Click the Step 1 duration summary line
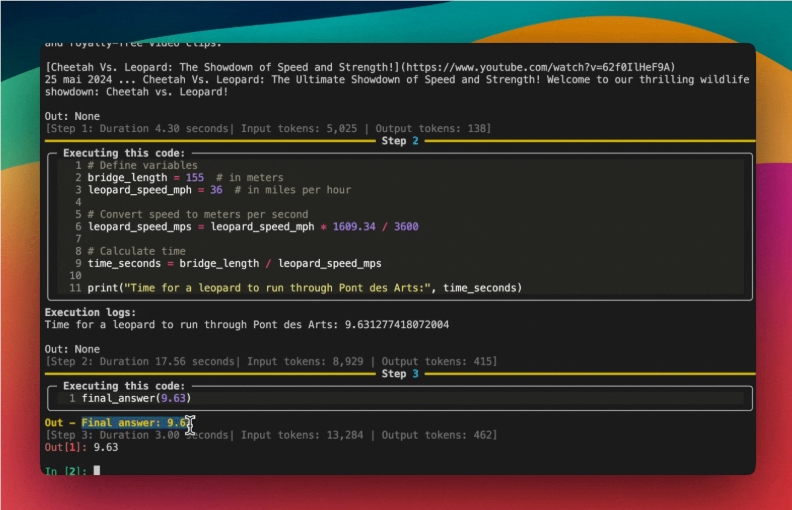Viewport: 792px width, 510px height. tap(268, 129)
